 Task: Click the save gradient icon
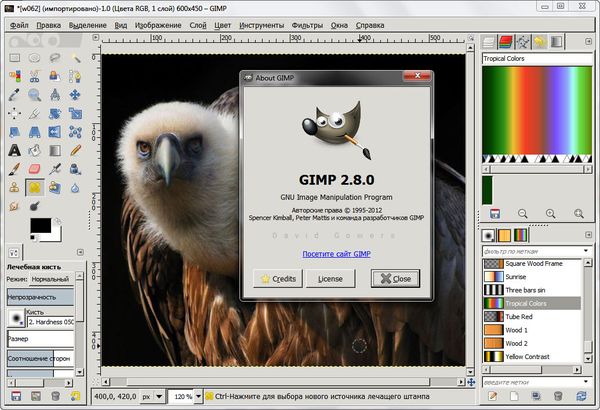pyautogui.click(x=493, y=213)
